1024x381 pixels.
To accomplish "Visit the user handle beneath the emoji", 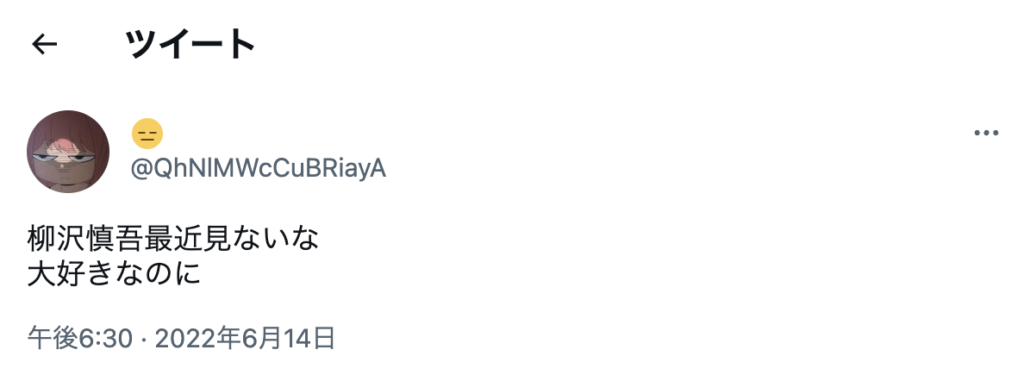I will (259, 169).
